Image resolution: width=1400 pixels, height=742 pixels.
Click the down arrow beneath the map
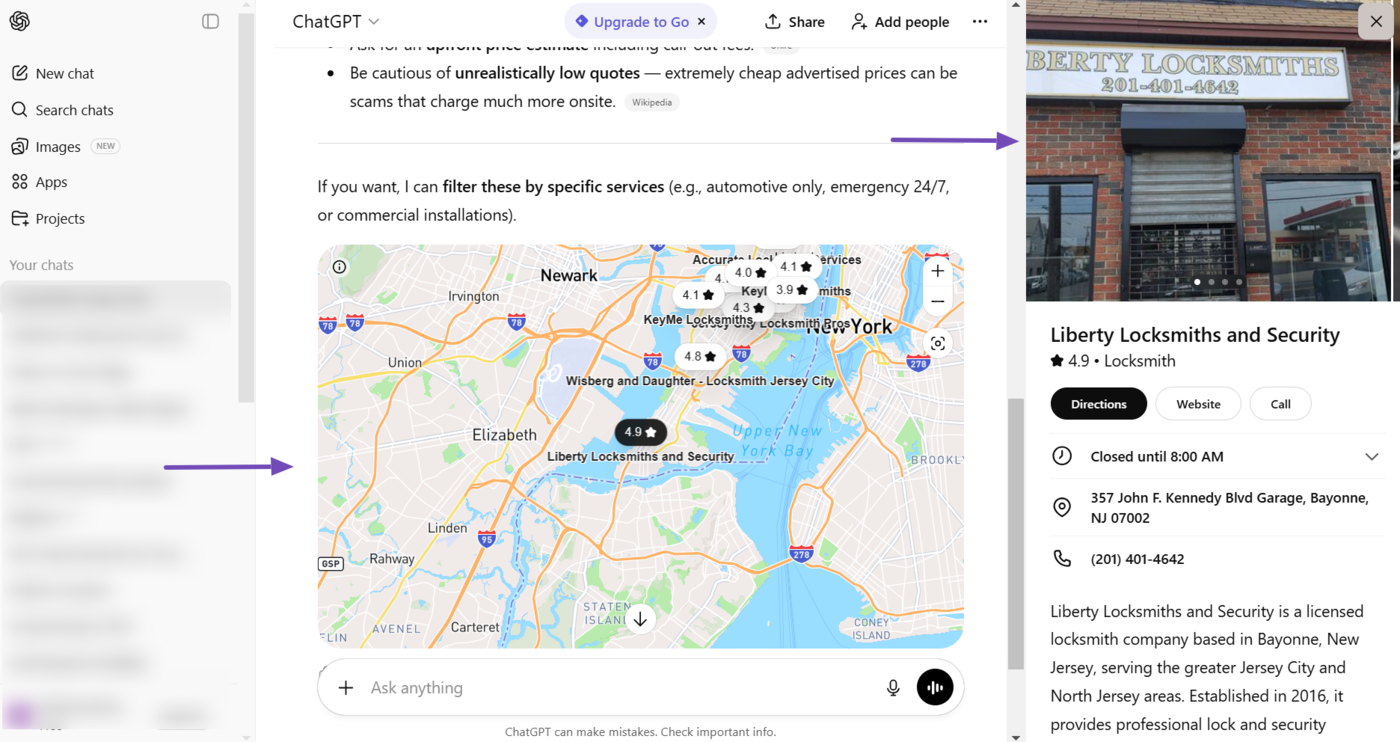(x=640, y=618)
